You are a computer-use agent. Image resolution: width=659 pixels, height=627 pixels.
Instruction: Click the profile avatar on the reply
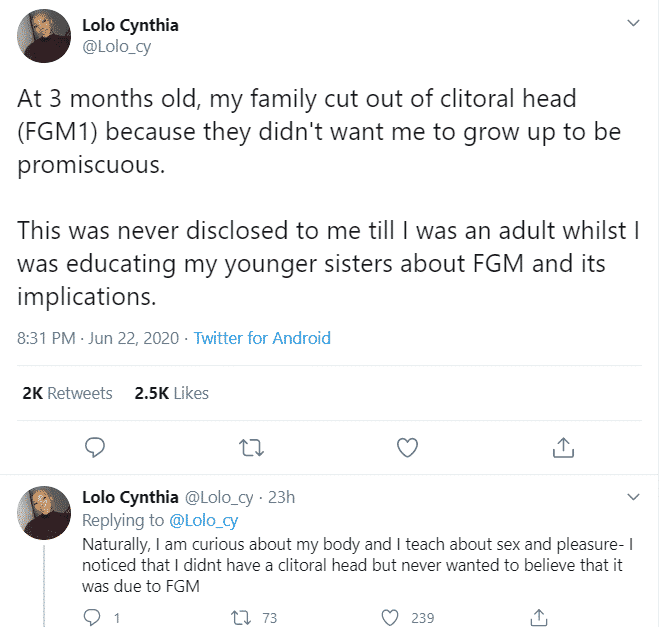[x=42, y=513]
